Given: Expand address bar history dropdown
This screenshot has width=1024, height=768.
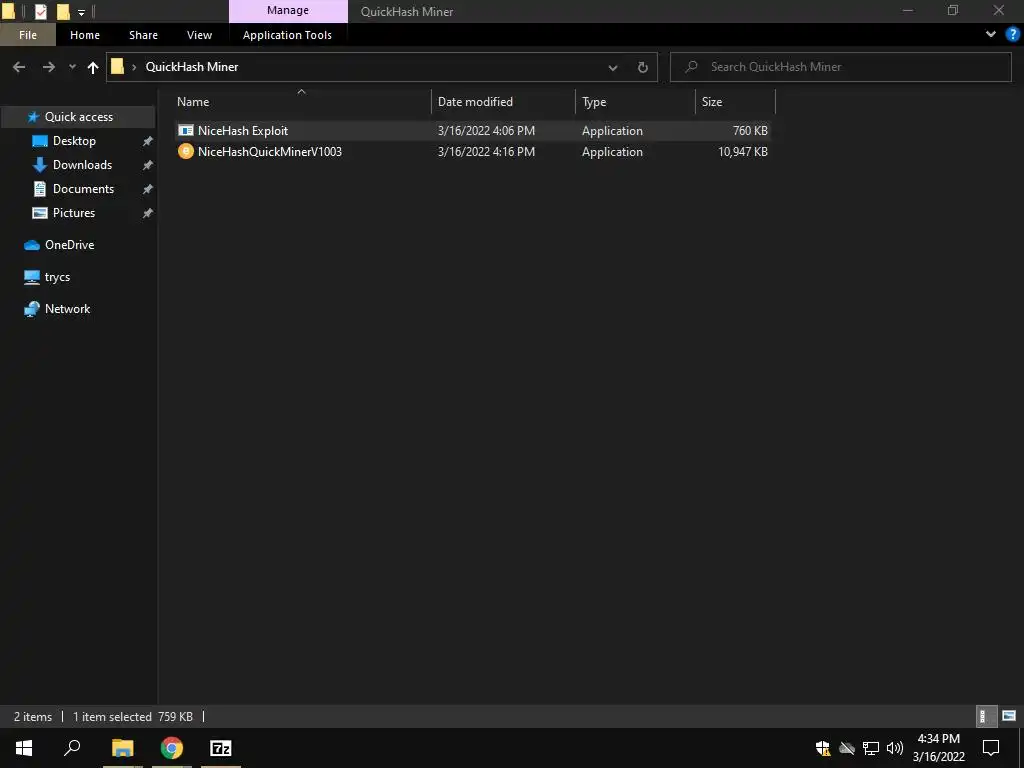Looking at the screenshot, I should point(613,67).
